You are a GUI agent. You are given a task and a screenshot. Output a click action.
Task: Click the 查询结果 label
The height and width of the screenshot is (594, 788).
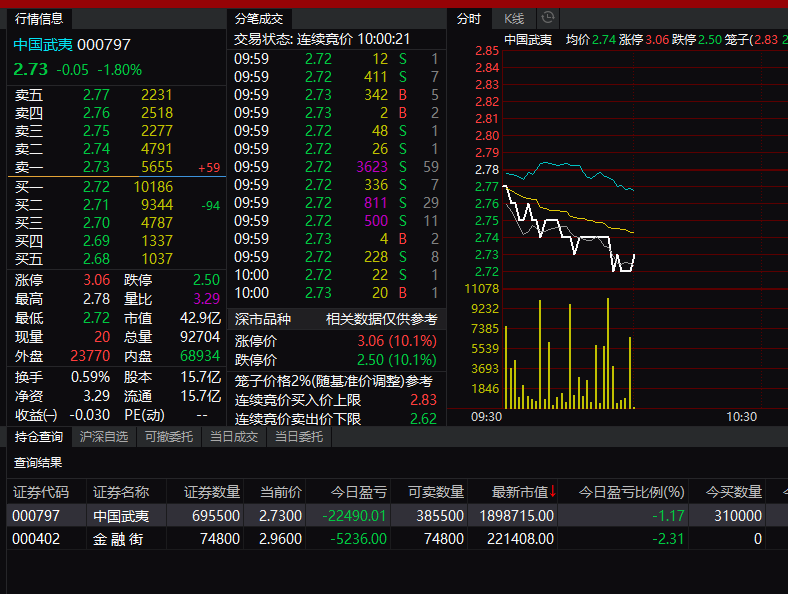[x=38, y=462]
